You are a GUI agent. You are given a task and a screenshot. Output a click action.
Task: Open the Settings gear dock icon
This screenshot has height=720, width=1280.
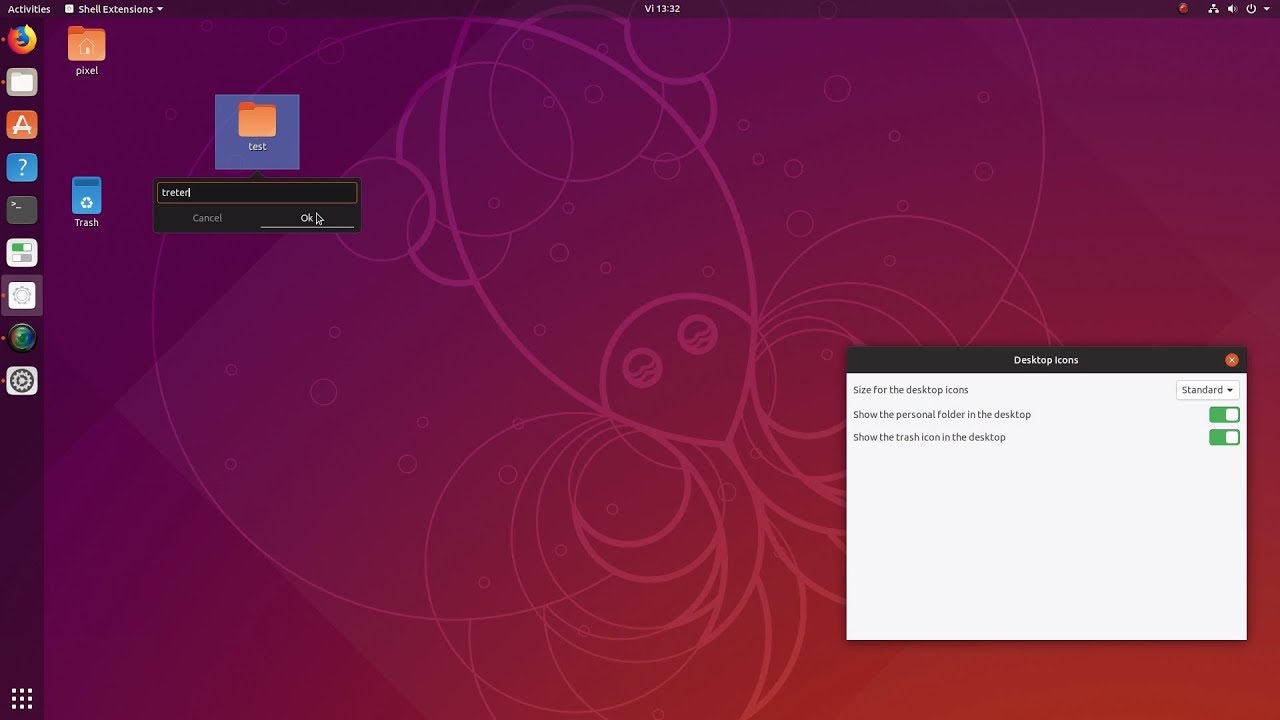(22, 381)
